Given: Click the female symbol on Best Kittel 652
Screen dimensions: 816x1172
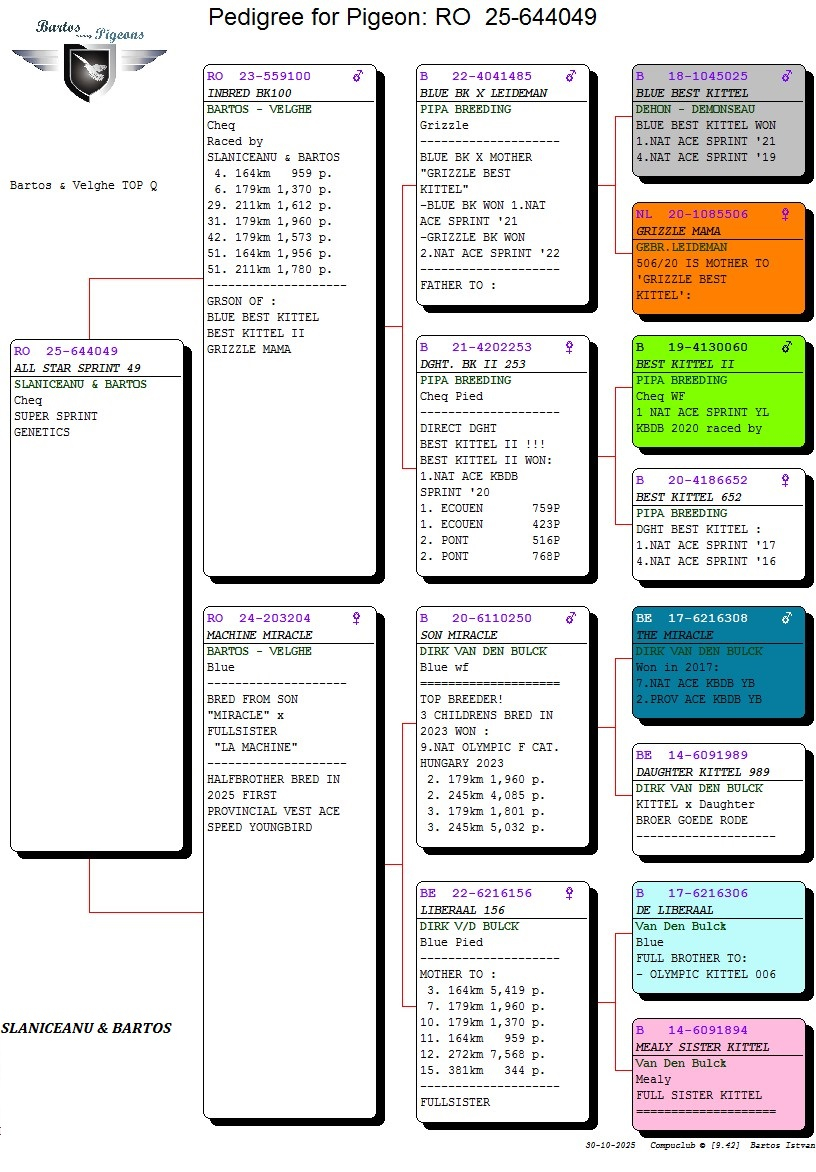Looking at the screenshot, I should [785, 480].
